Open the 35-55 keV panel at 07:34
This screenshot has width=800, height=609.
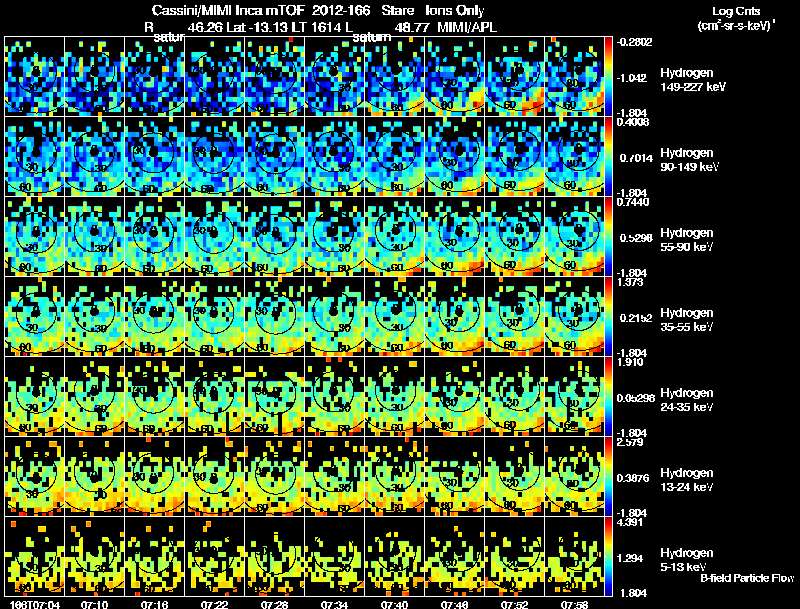(x=334, y=317)
